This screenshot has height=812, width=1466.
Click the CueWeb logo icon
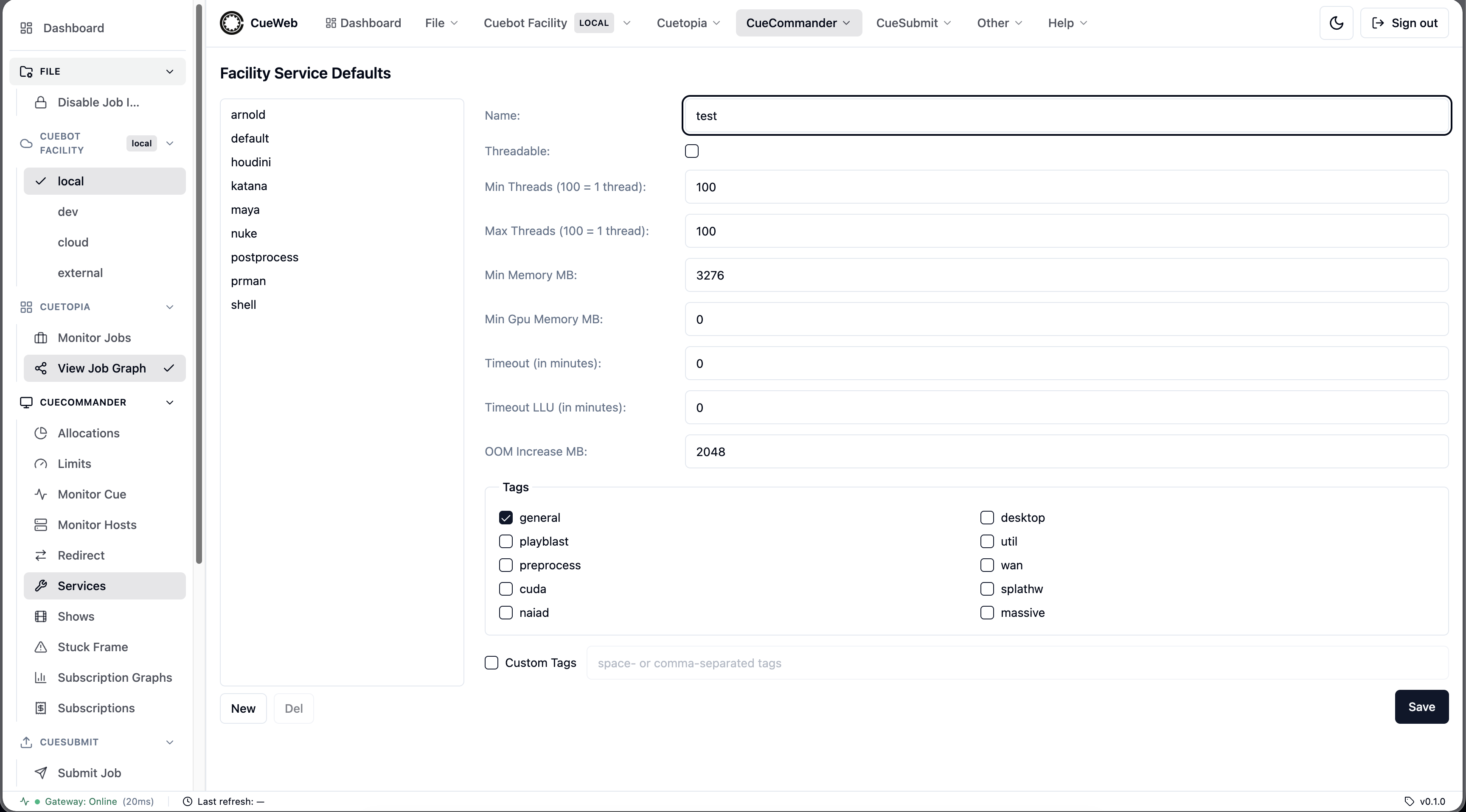(232, 23)
